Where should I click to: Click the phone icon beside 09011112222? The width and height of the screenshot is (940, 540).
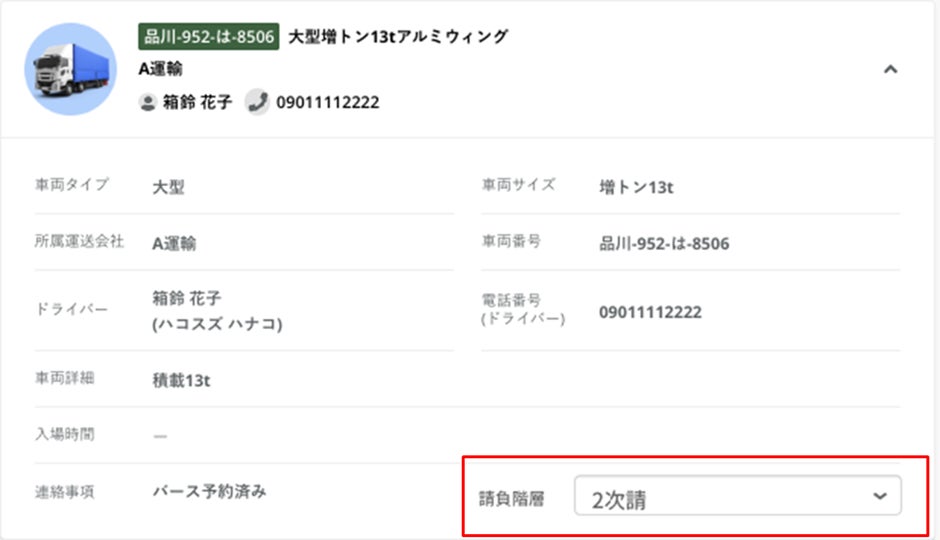(258, 102)
